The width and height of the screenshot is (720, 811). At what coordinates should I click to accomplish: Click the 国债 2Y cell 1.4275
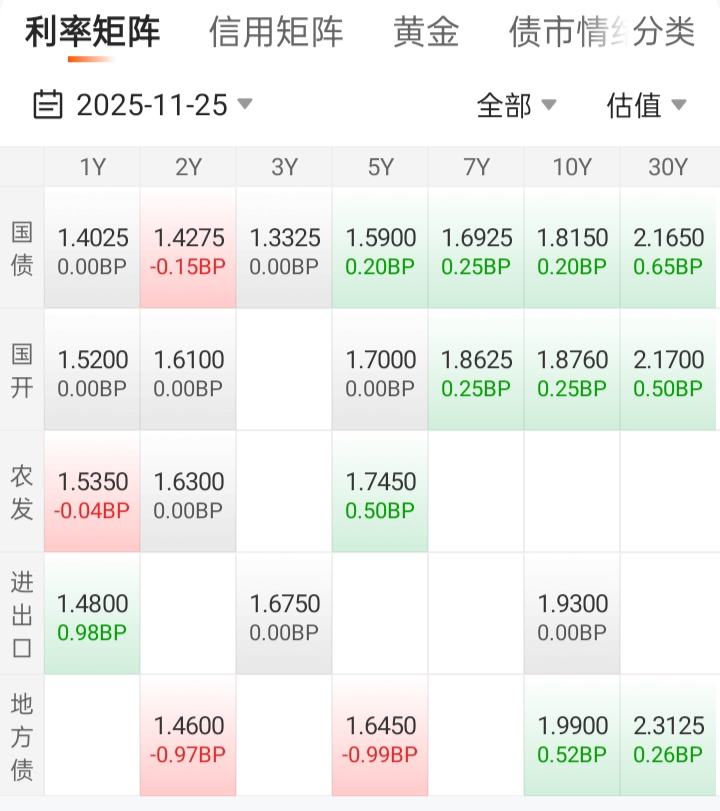(188, 251)
